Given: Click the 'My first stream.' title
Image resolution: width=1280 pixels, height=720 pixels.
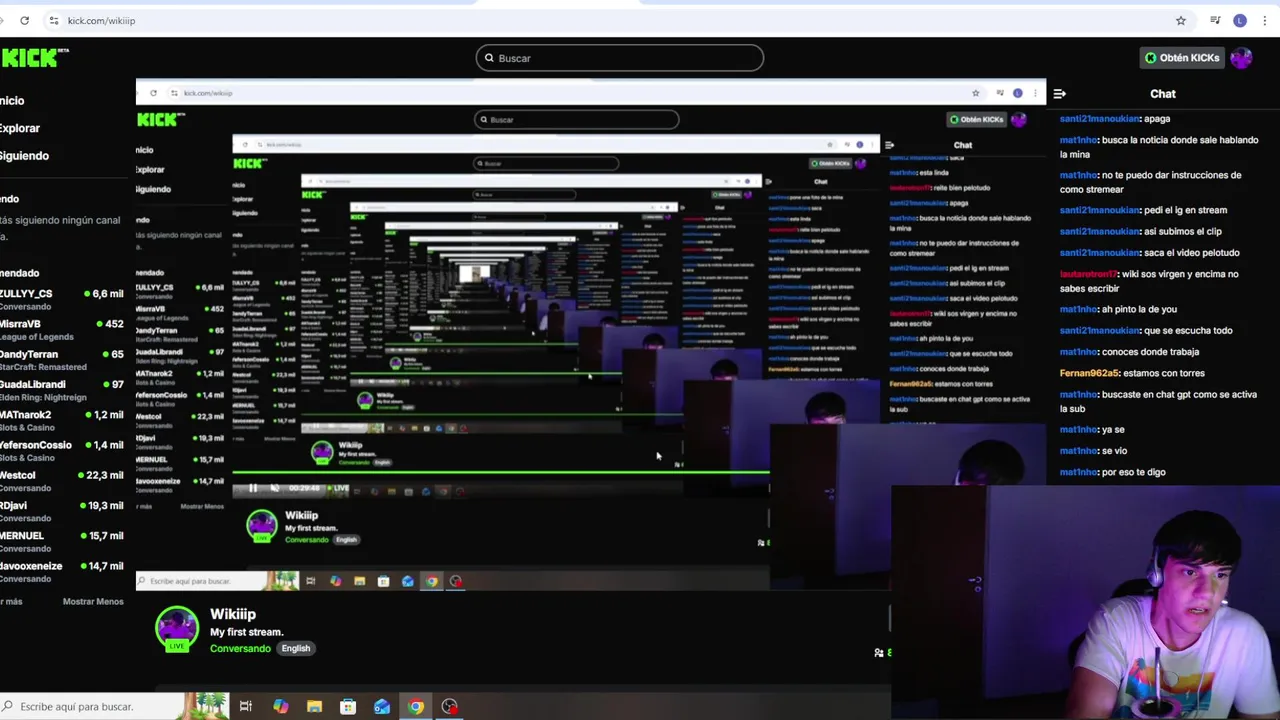Looking at the screenshot, I should pyautogui.click(x=247, y=632).
